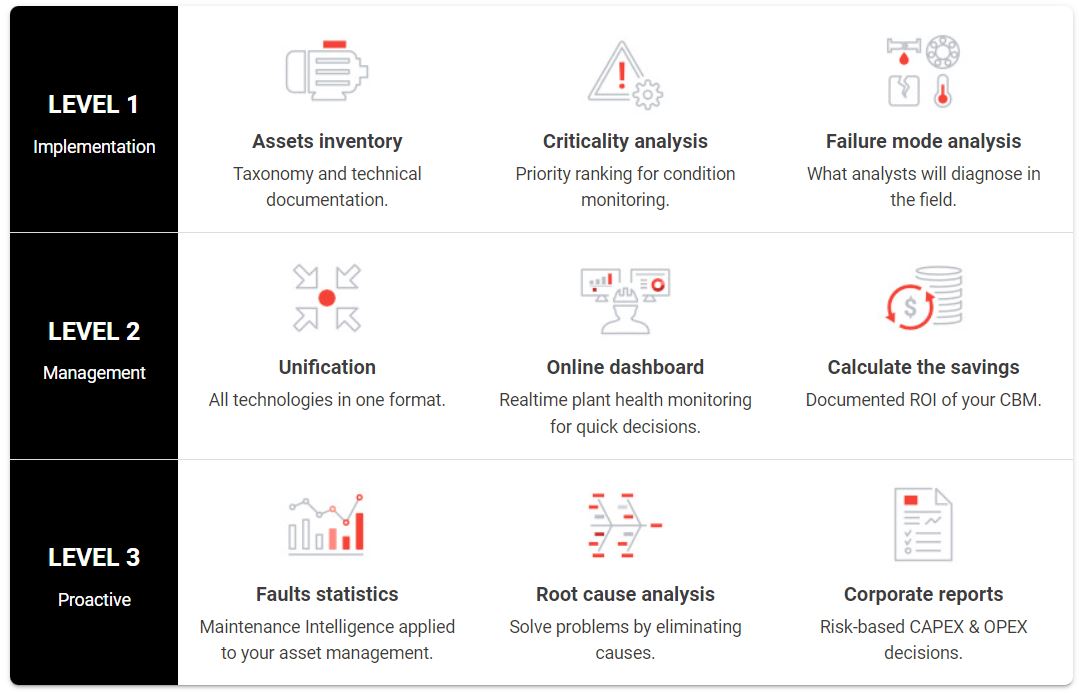The width and height of the screenshot is (1079, 694).
Task: Open the Calculate the savings heading
Action: pos(923,367)
